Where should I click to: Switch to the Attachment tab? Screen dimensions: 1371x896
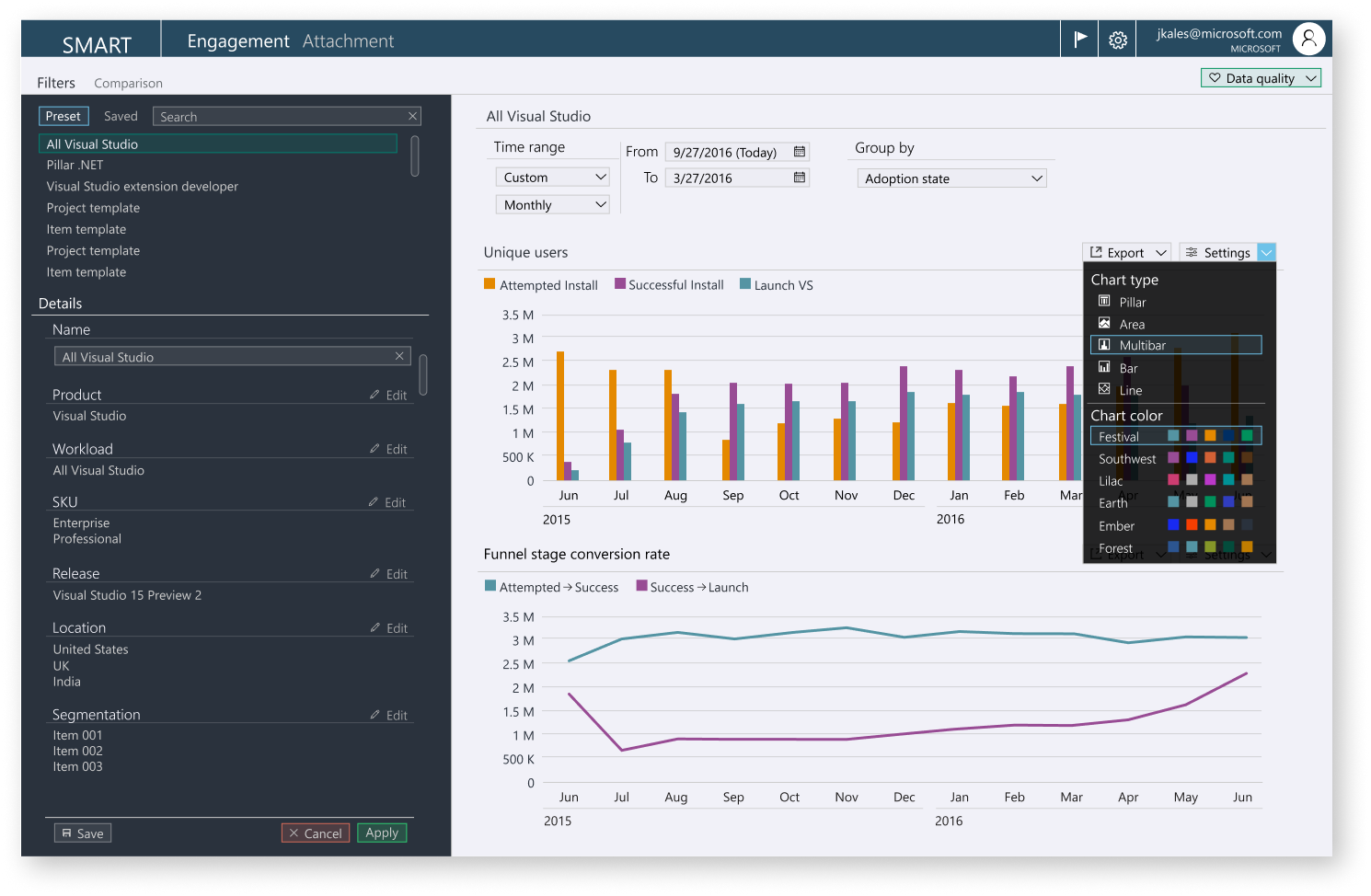click(348, 40)
